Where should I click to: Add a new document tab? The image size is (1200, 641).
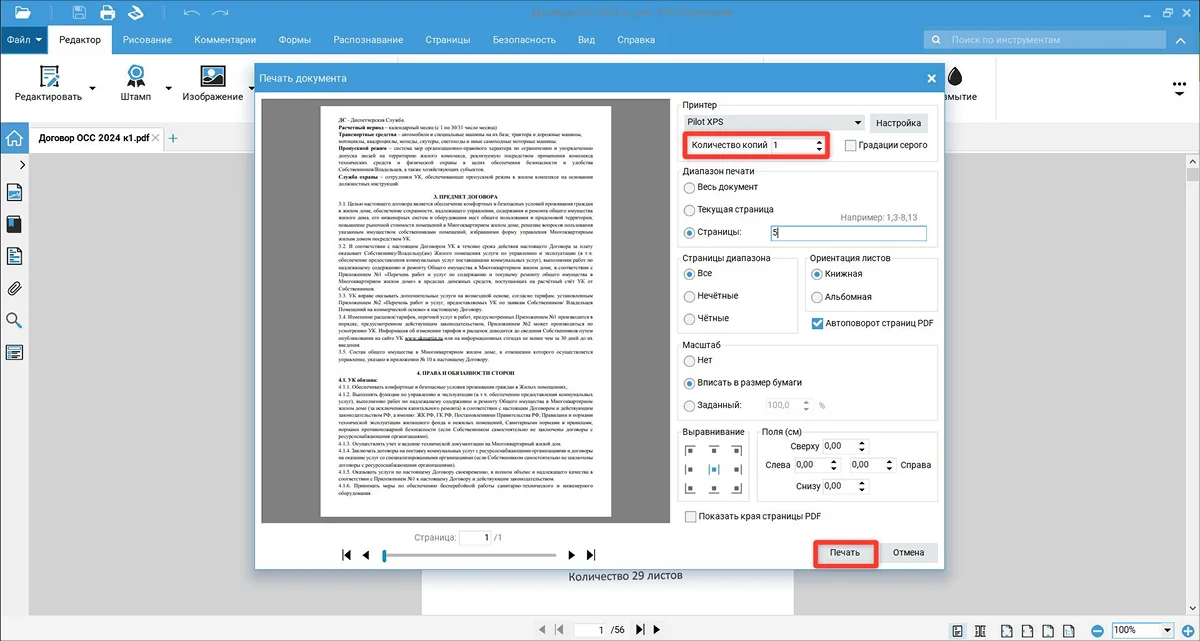[x=173, y=138]
